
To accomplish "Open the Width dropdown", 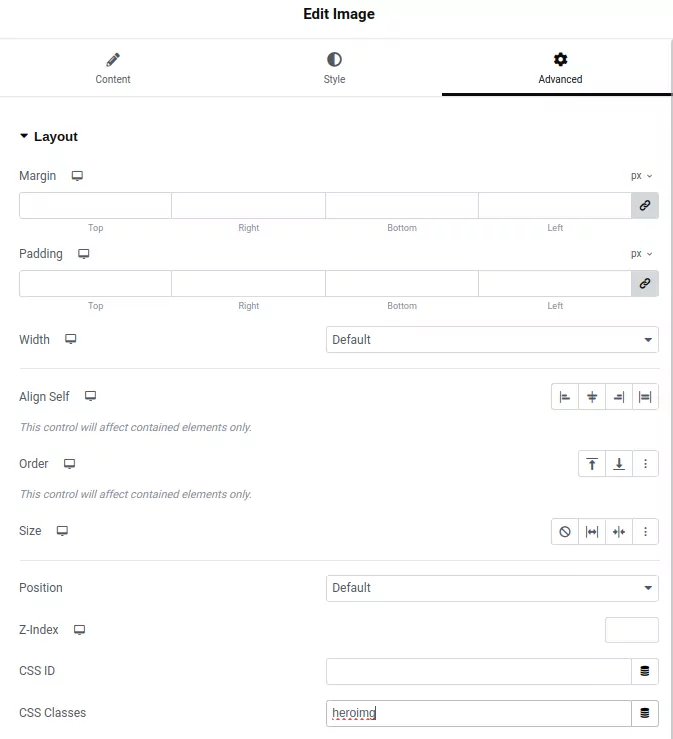I will 492,340.
